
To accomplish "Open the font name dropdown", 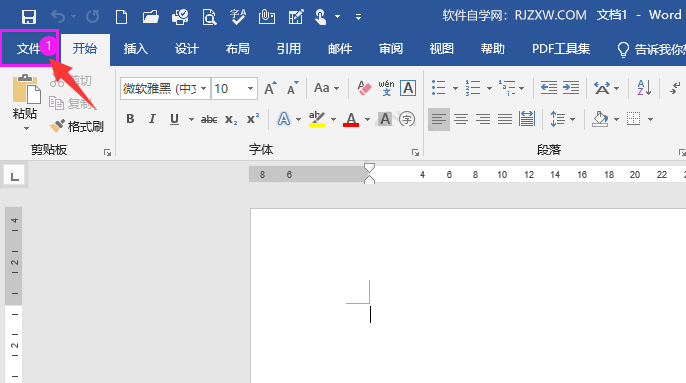I will click(x=203, y=88).
